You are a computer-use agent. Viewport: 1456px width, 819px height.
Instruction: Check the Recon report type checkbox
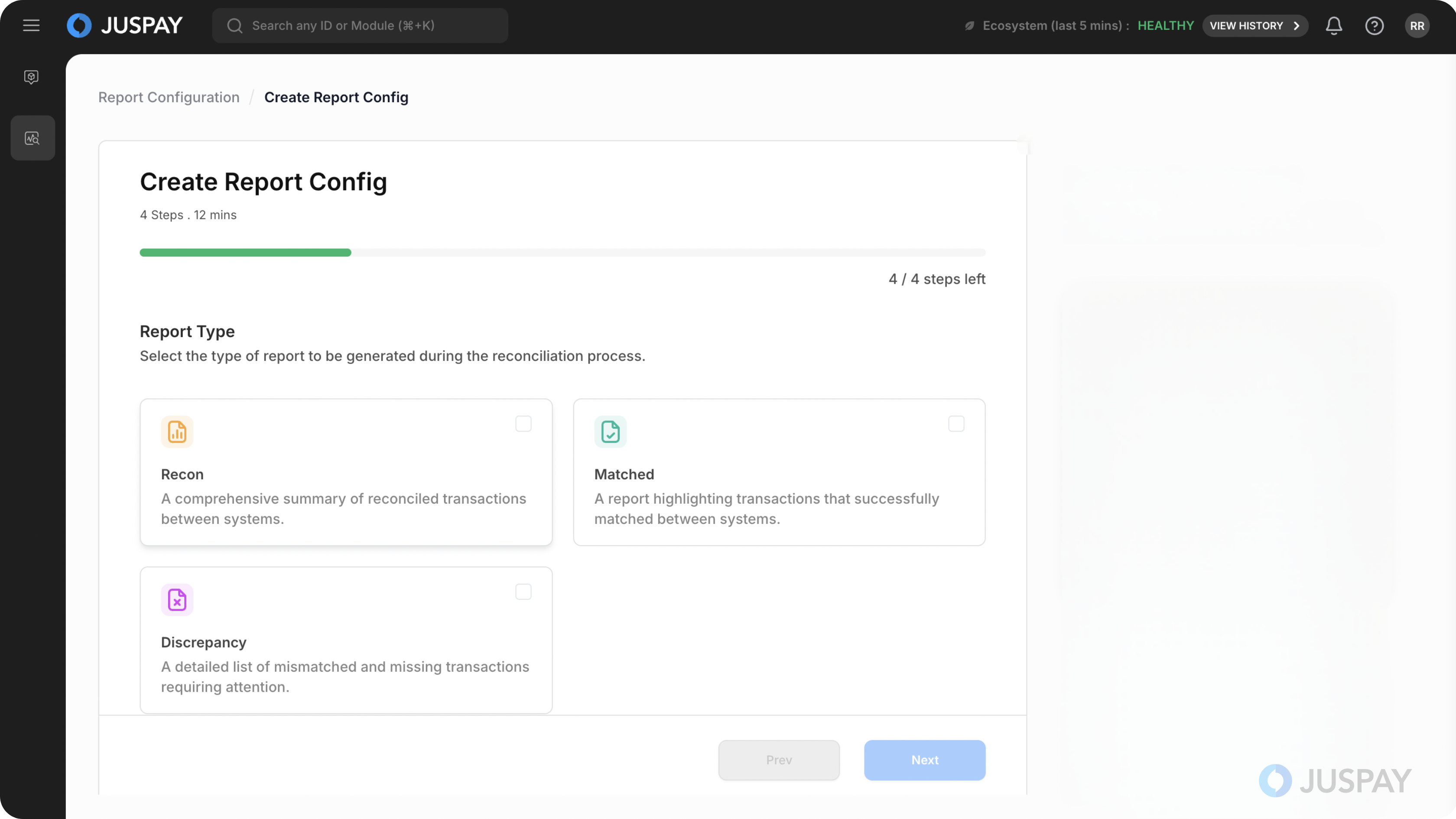(x=523, y=424)
